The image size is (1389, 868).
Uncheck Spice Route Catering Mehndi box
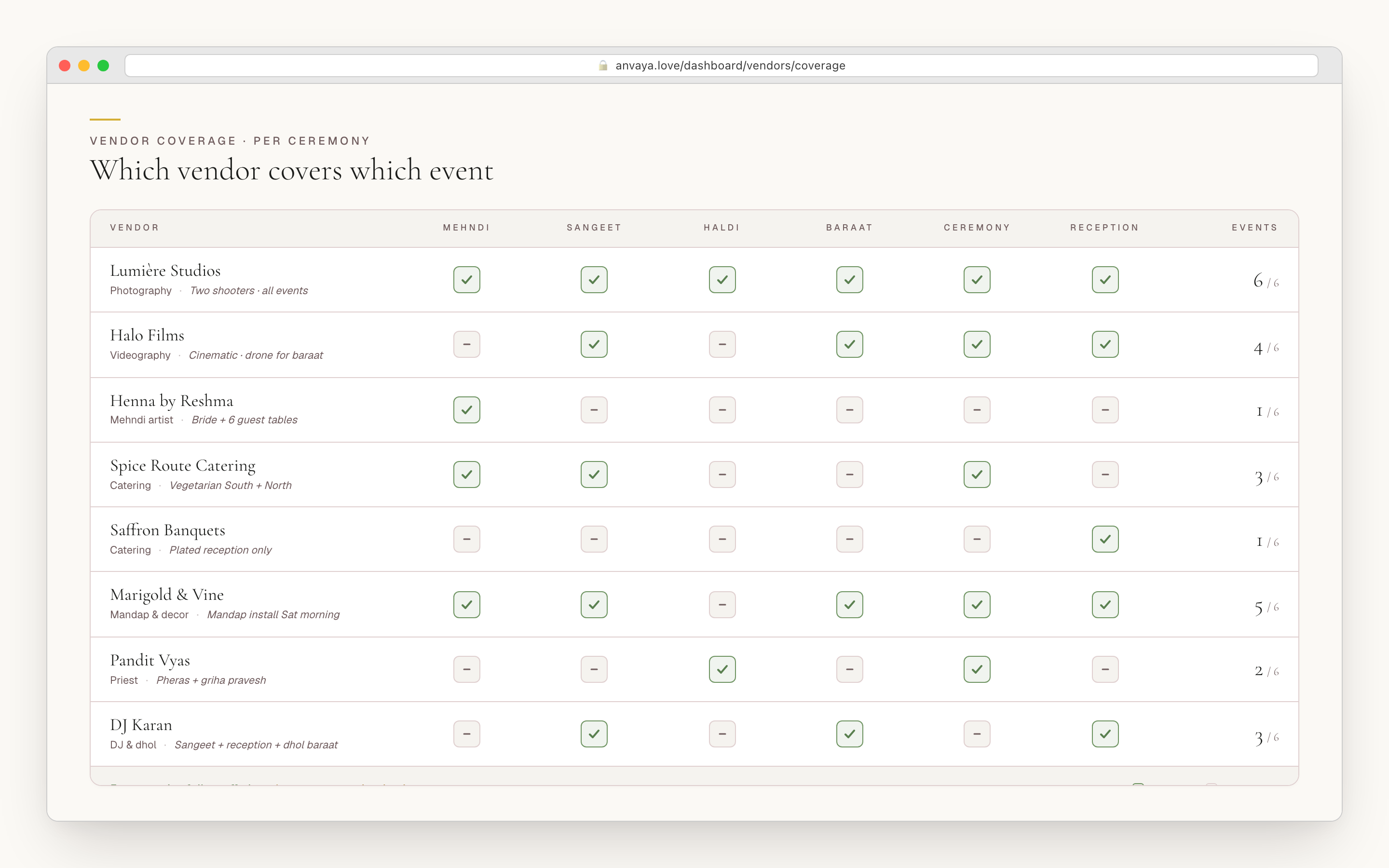pyautogui.click(x=467, y=475)
